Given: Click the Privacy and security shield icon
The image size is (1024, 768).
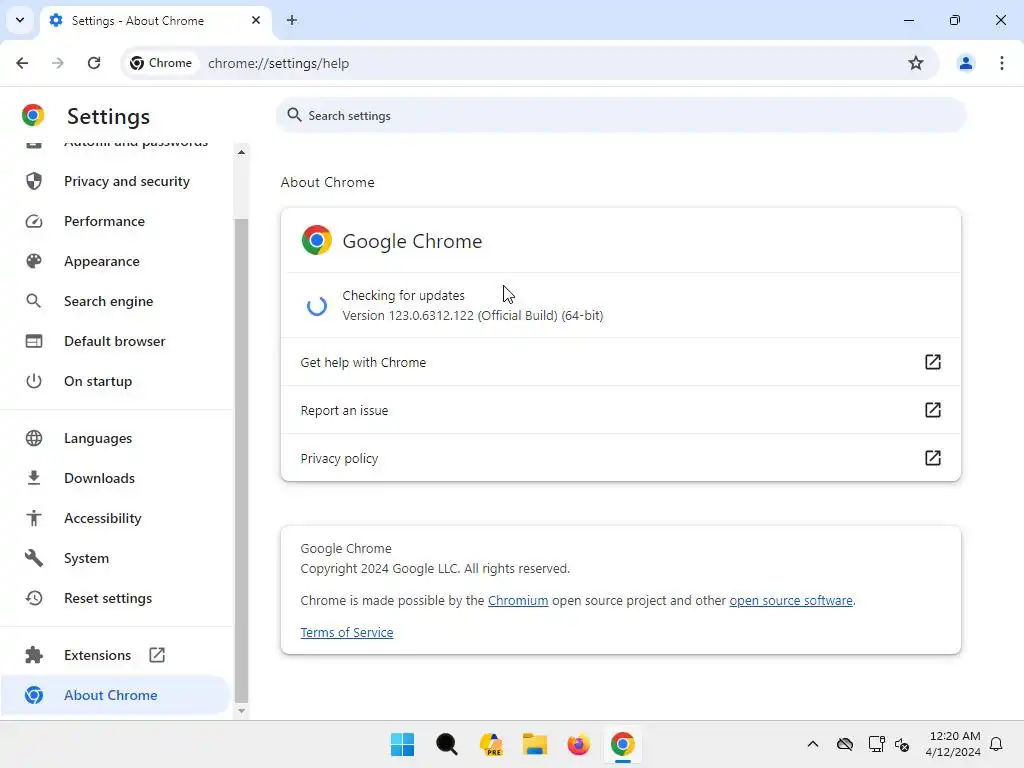Looking at the screenshot, I should pos(34,181).
